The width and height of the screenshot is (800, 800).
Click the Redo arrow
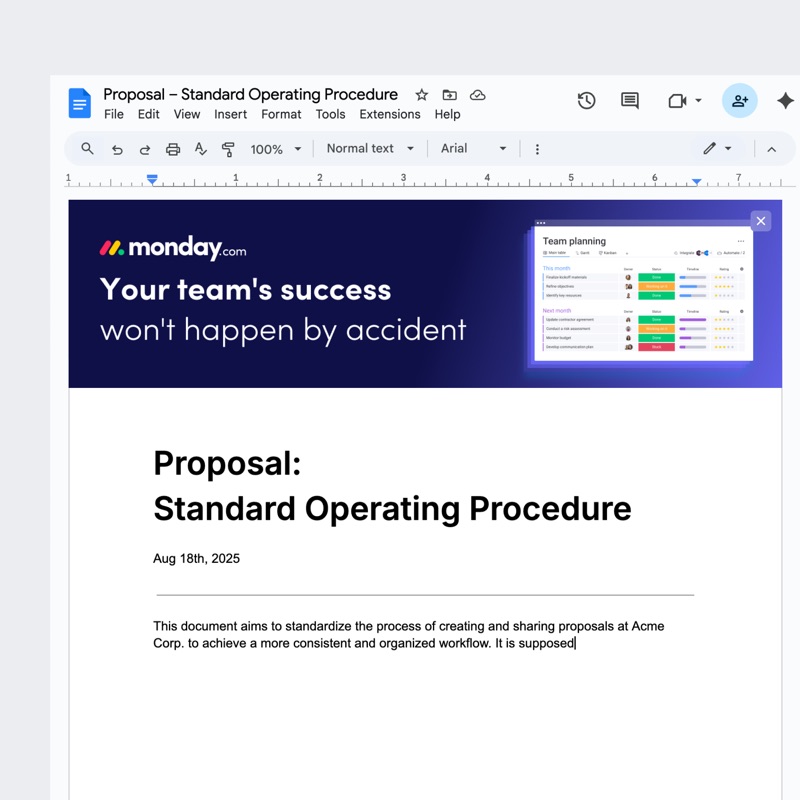pos(145,149)
